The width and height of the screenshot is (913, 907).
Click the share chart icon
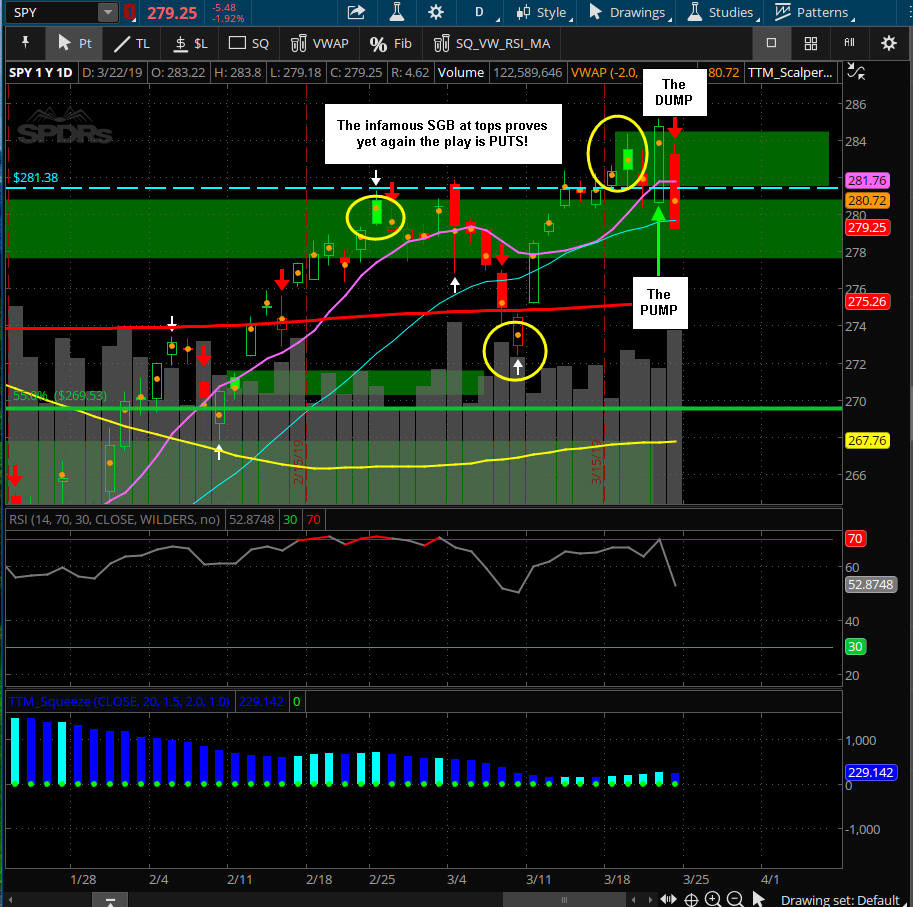pos(356,13)
